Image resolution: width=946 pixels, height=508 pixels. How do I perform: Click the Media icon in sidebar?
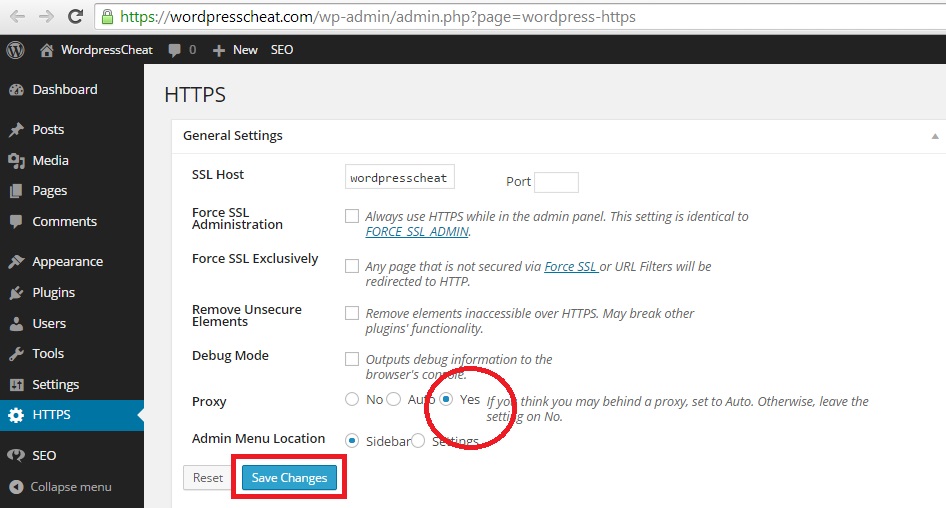pos(16,160)
